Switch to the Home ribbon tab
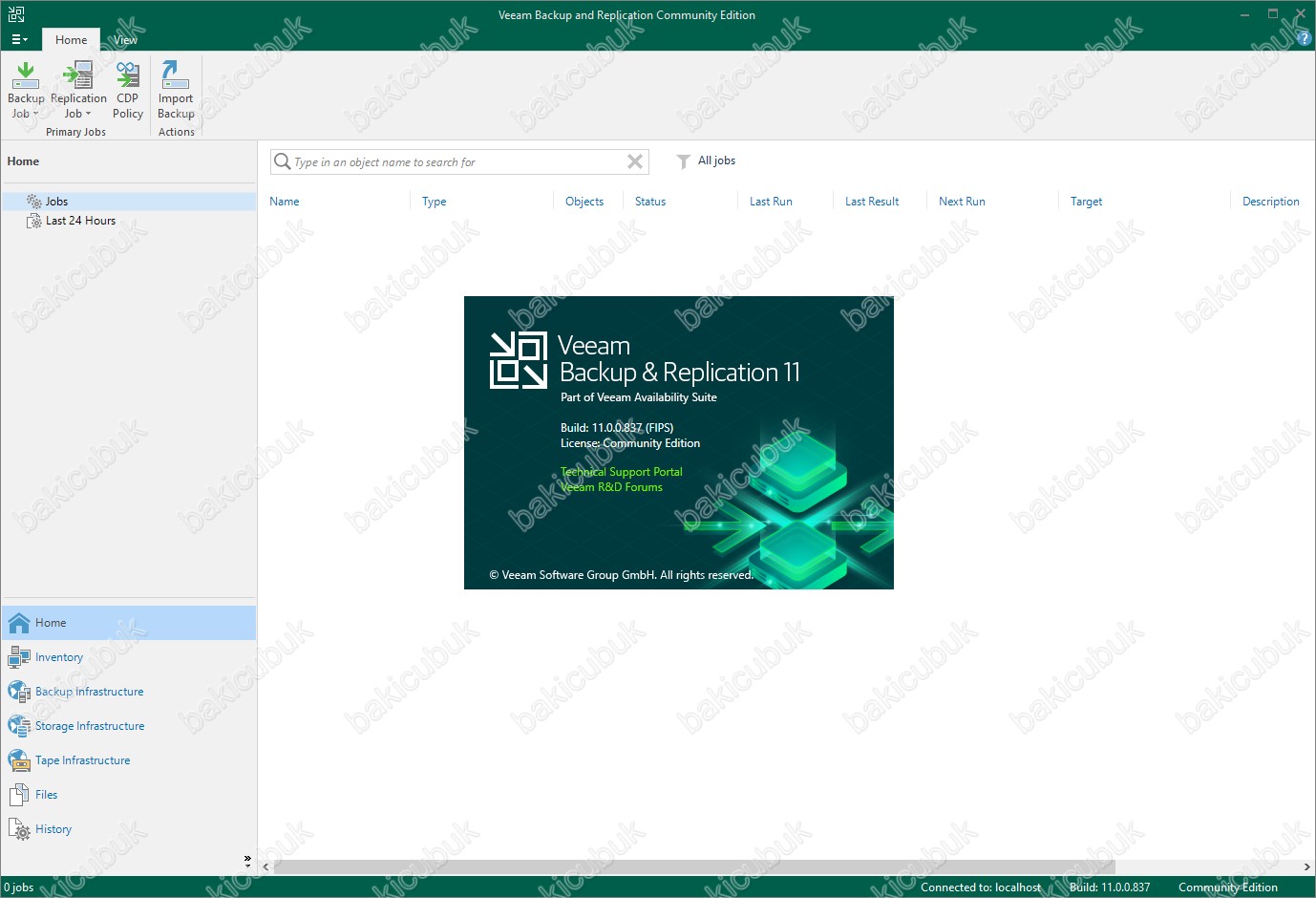 [71, 40]
